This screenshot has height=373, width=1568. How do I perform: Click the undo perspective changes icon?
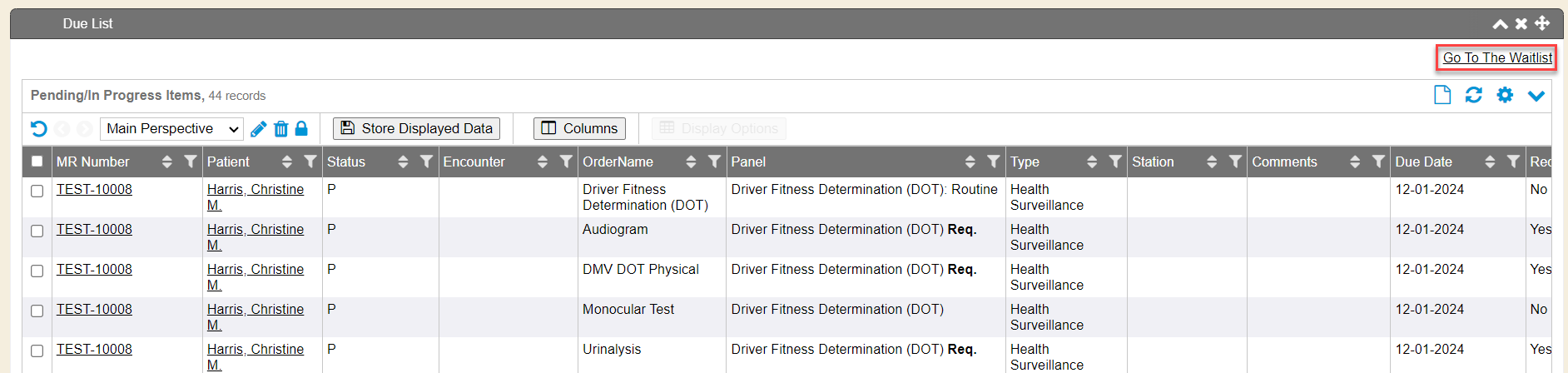coord(38,129)
